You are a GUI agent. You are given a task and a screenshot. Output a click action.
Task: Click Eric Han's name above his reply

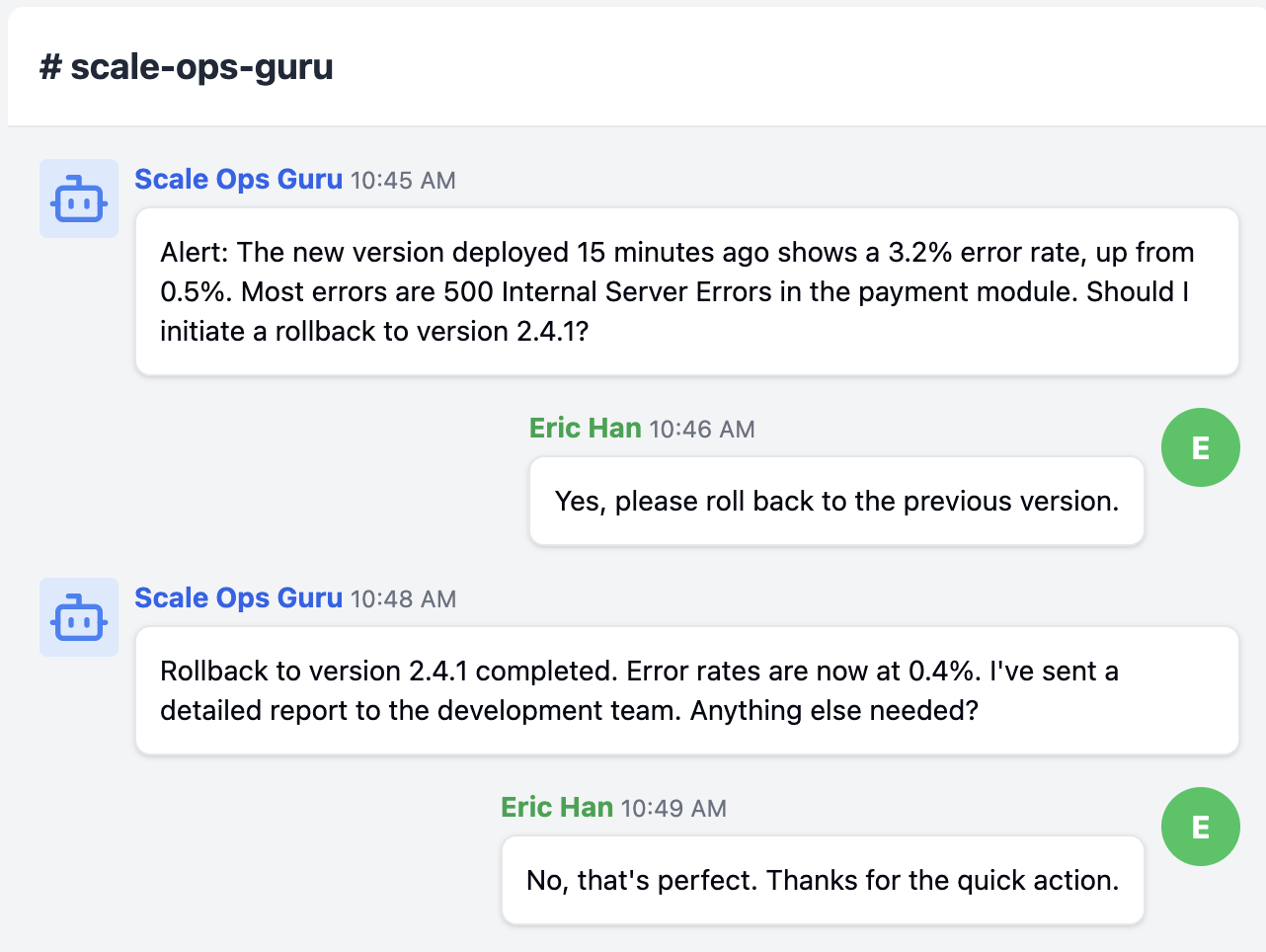point(586,427)
